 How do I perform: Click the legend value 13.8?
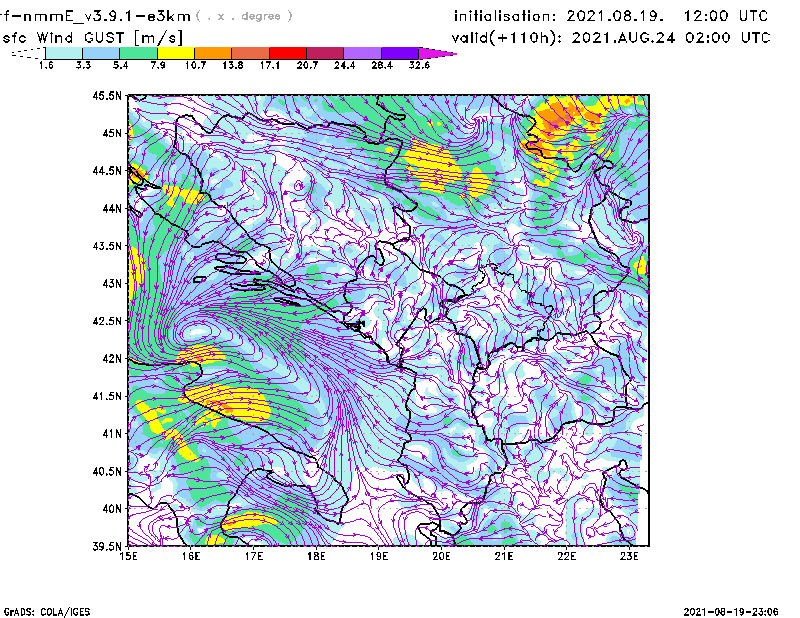[233, 65]
